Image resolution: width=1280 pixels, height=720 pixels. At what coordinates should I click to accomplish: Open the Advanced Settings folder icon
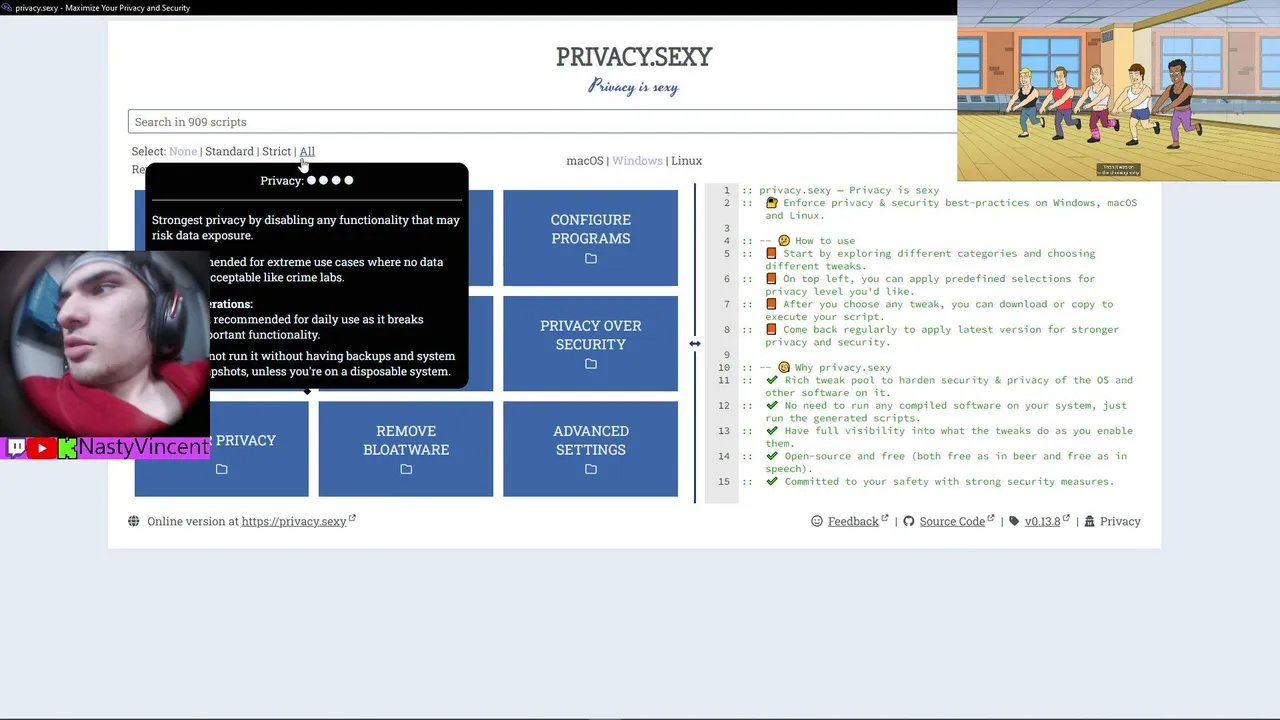tap(591, 469)
